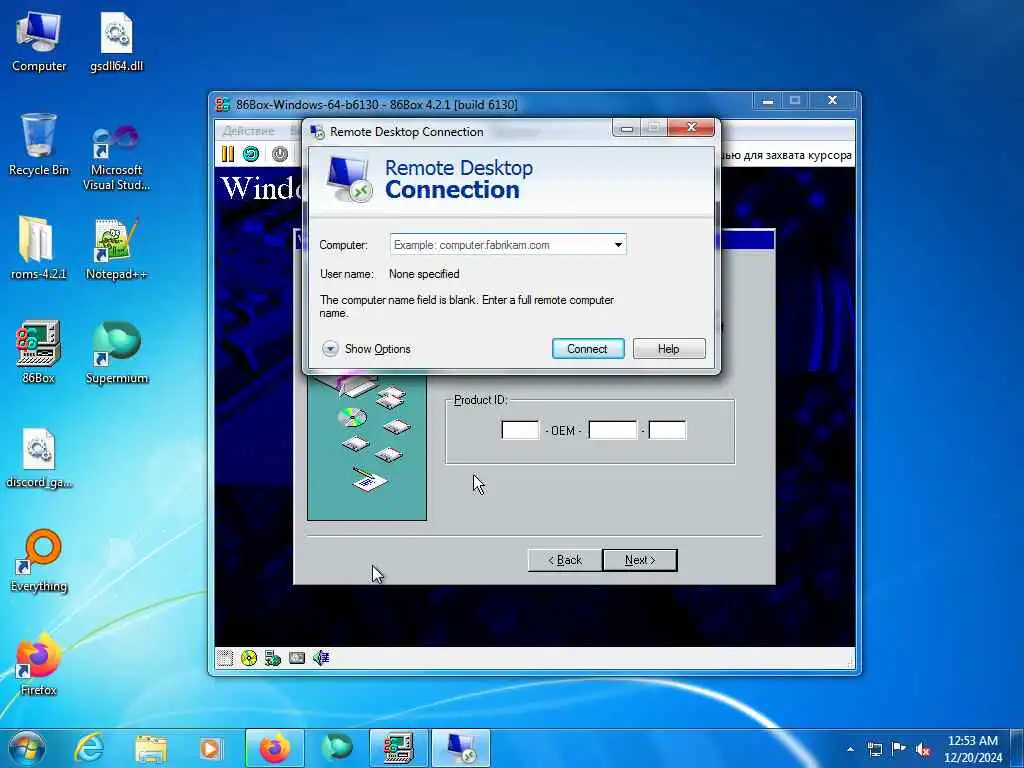The height and width of the screenshot is (768, 1024).
Task: Click the gray power button icon in 86Box toolbar
Action: tap(280, 154)
